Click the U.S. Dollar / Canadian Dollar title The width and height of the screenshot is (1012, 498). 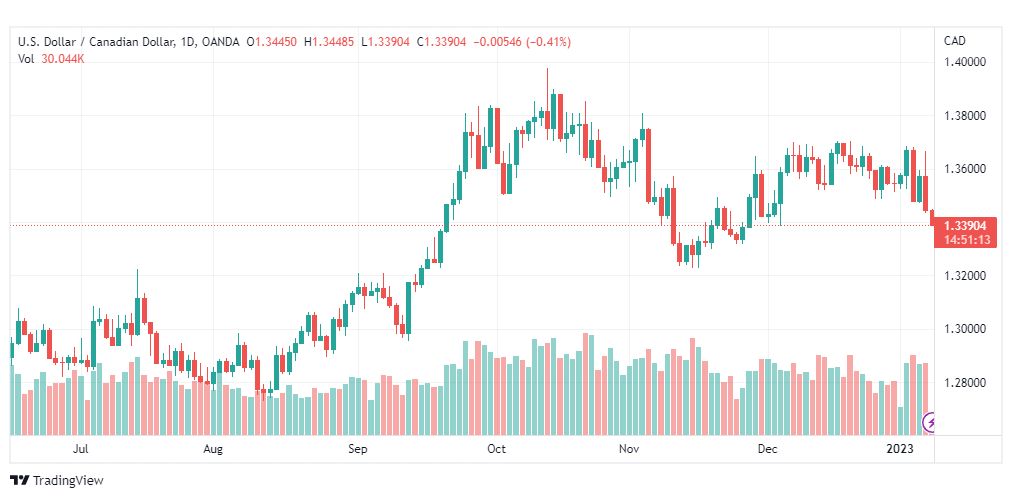pyautogui.click(x=96, y=42)
